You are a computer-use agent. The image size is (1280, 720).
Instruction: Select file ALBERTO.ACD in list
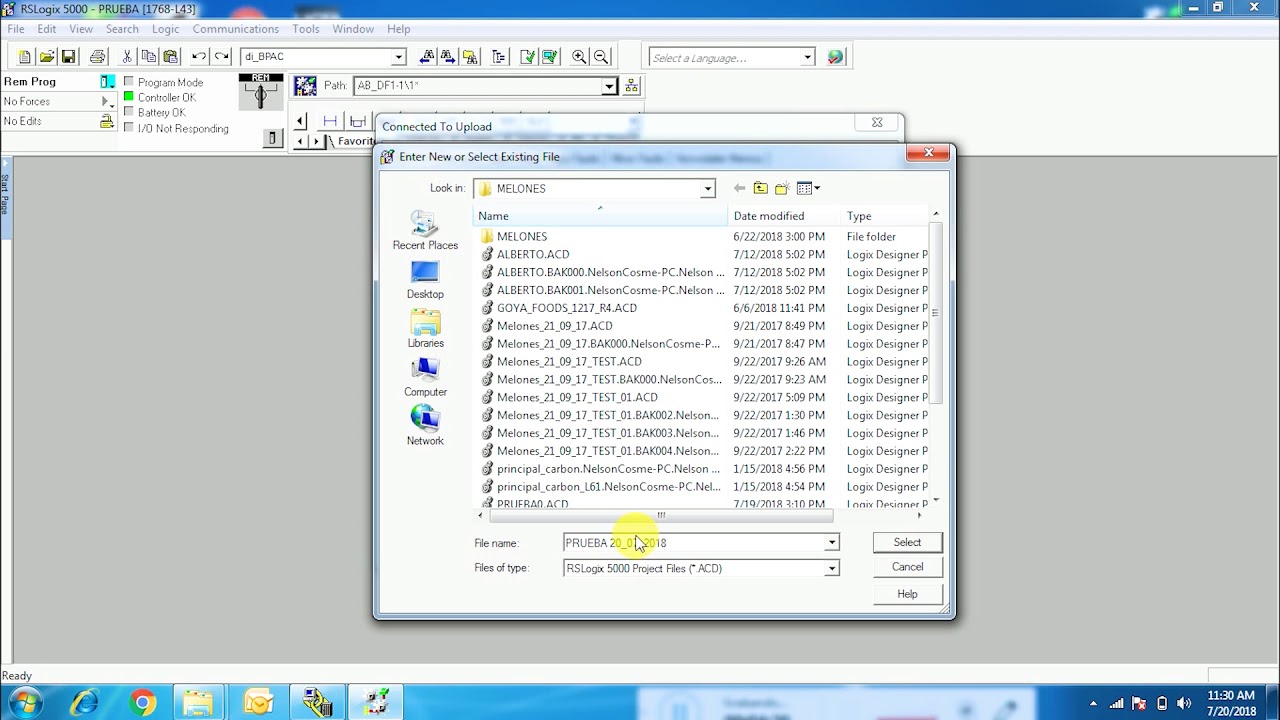click(533, 254)
